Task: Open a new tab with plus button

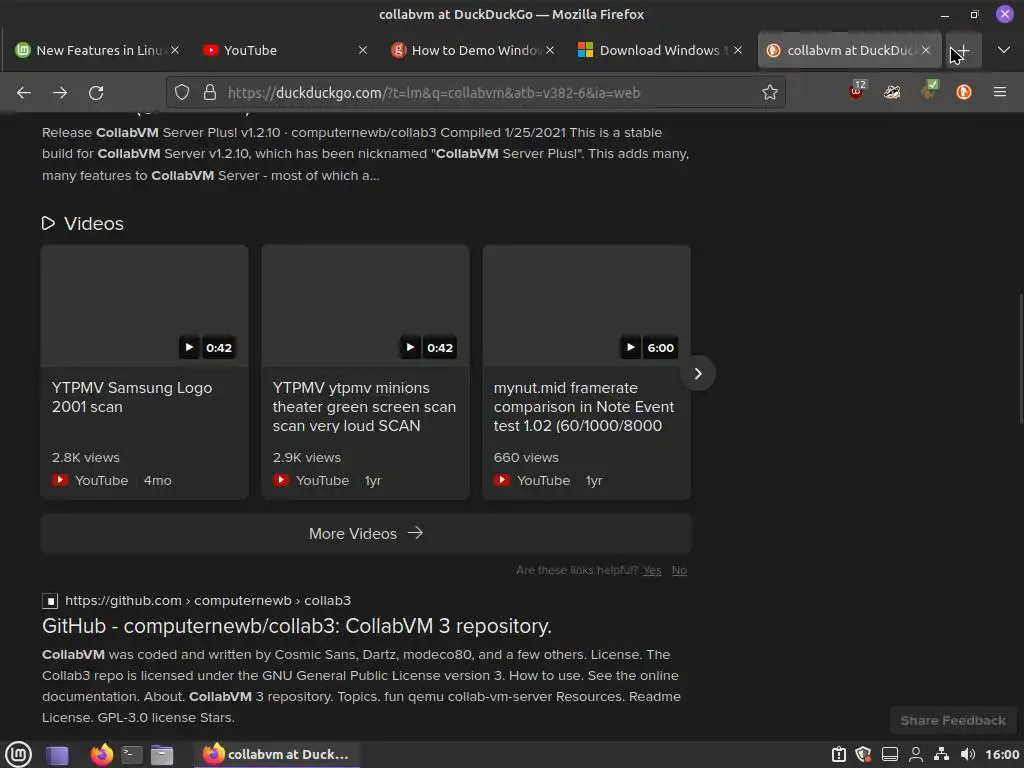Action: click(963, 50)
